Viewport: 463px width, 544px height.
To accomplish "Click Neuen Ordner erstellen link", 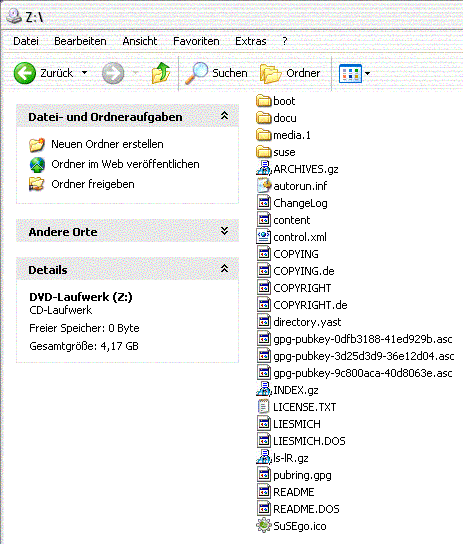I will click(x=107, y=144).
